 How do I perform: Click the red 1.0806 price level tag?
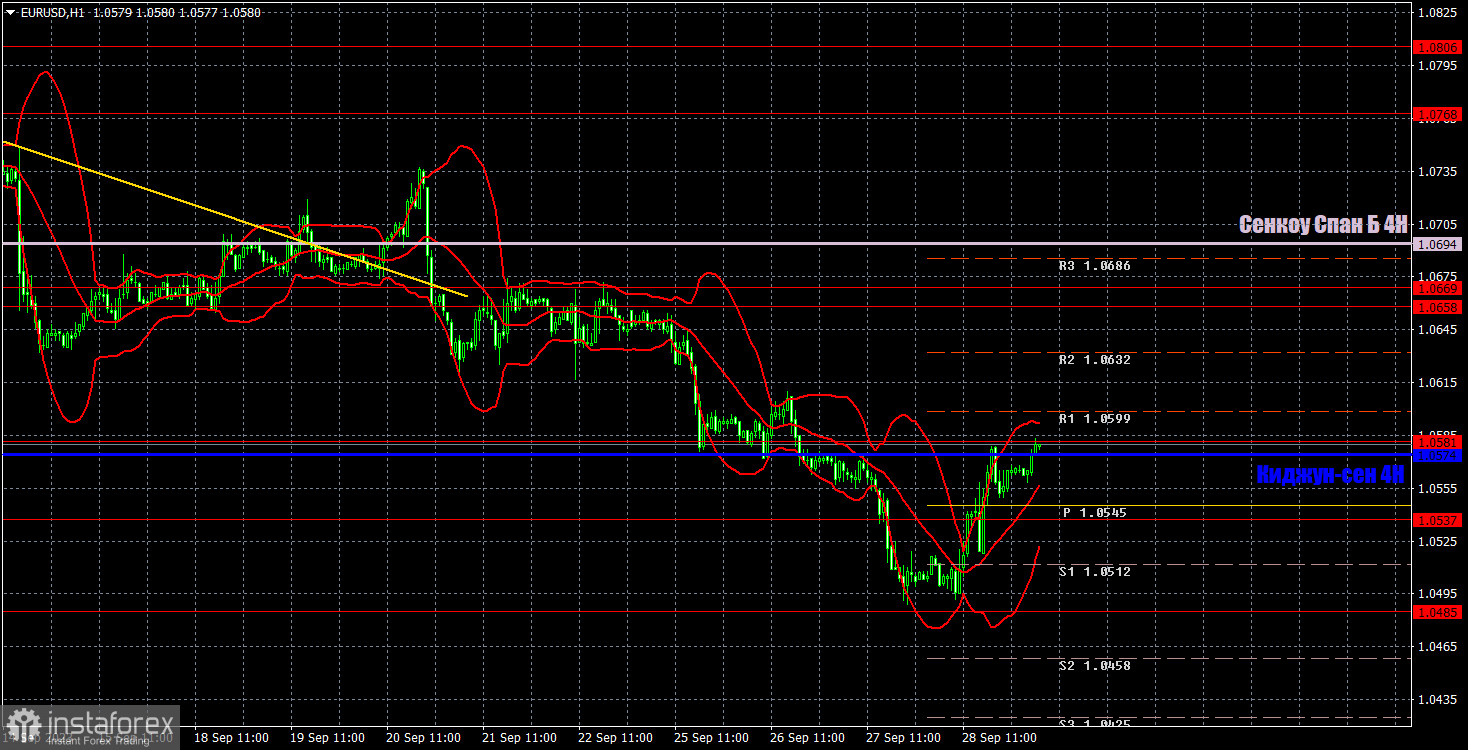(x=1439, y=47)
